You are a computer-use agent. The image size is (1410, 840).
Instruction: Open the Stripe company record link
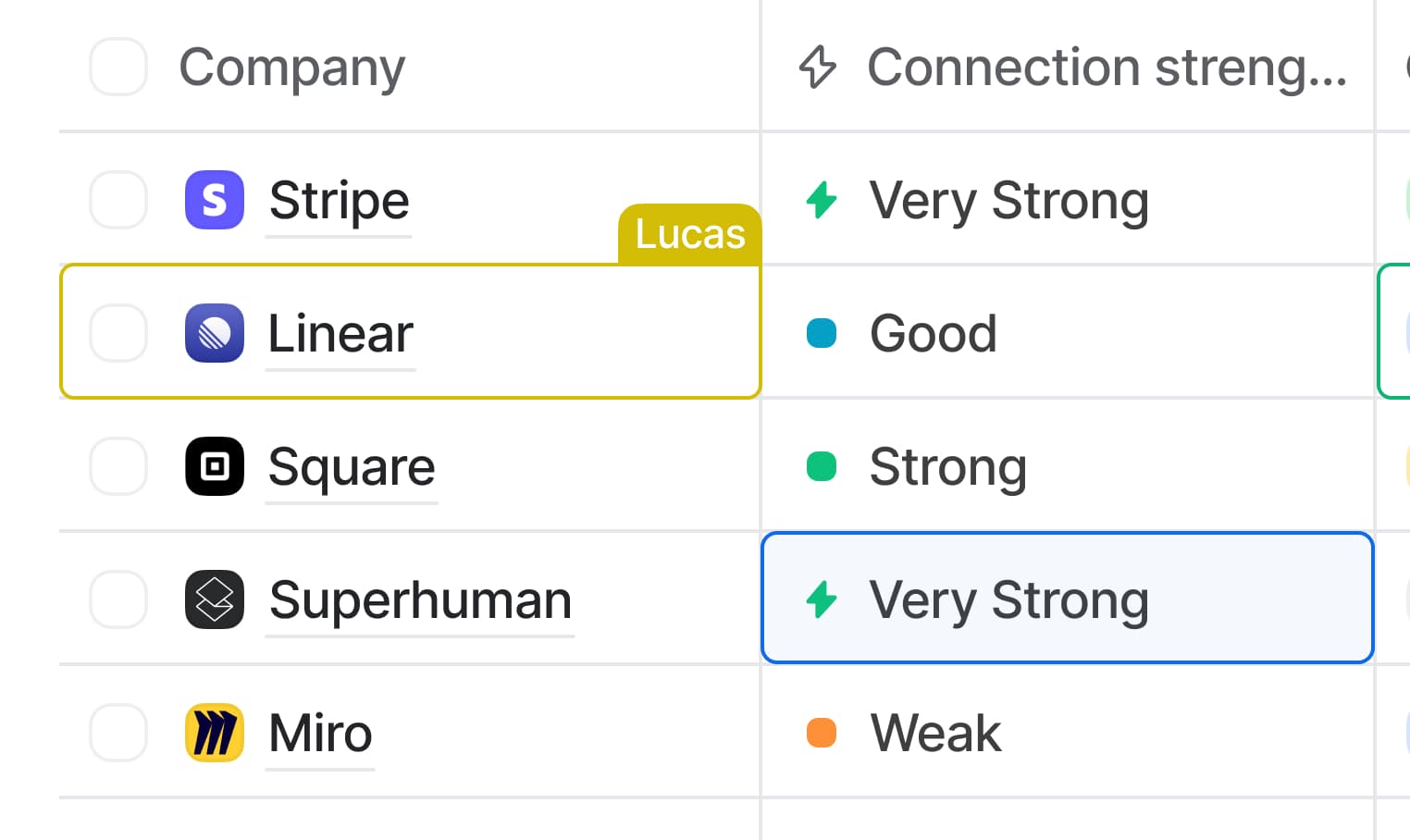pyautogui.click(x=339, y=201)
